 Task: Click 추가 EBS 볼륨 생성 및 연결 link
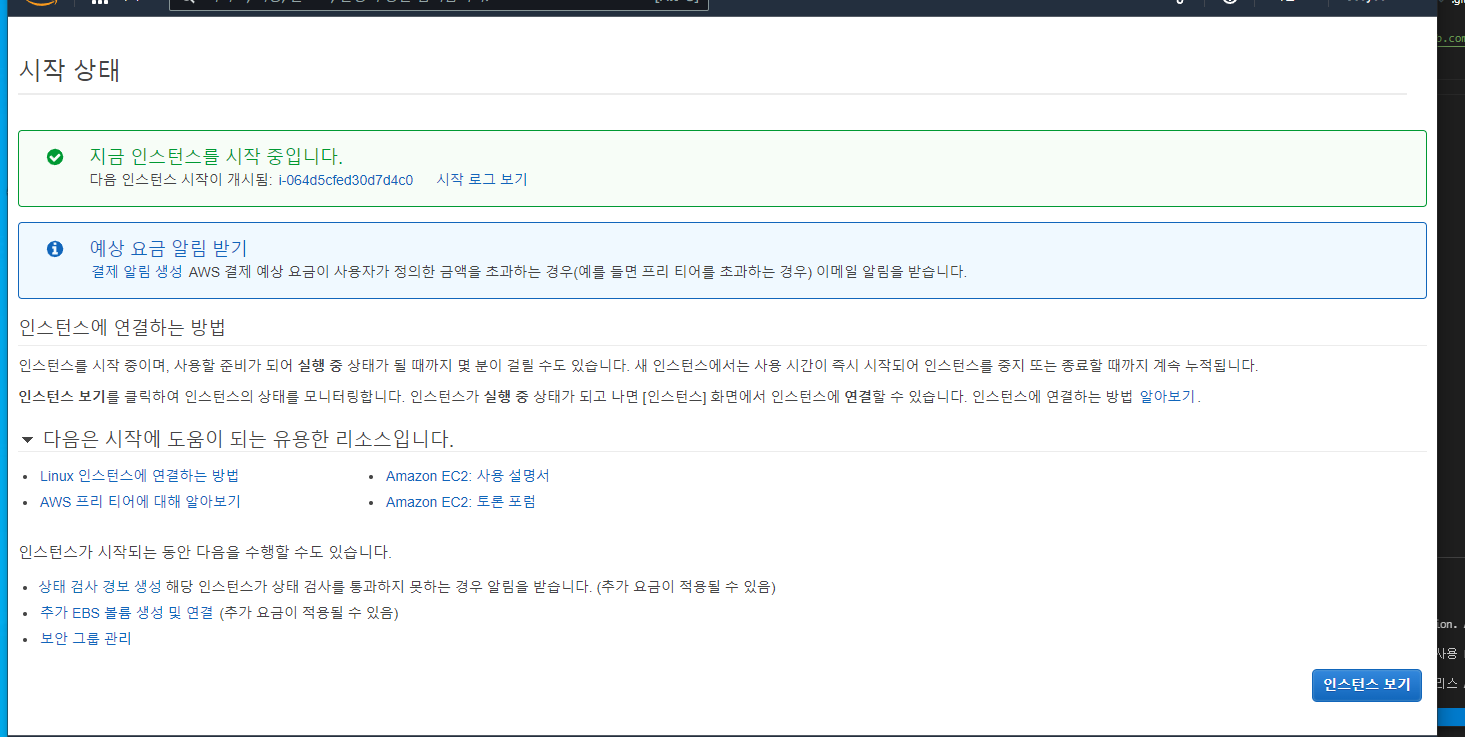pos(127,613)
